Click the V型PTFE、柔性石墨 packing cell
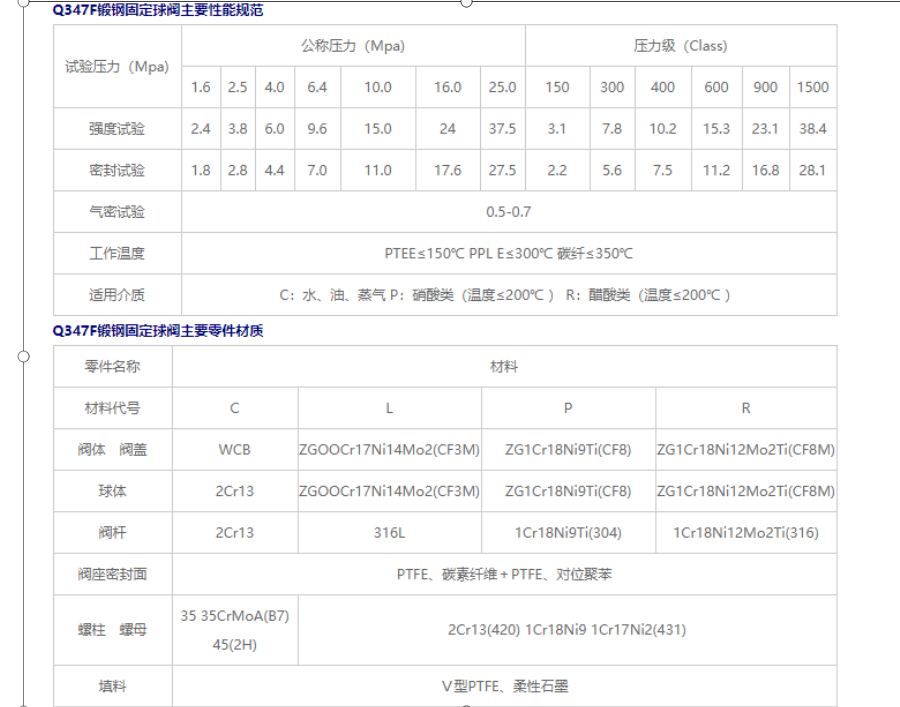The image size is (900, 707). pos(504,687)
